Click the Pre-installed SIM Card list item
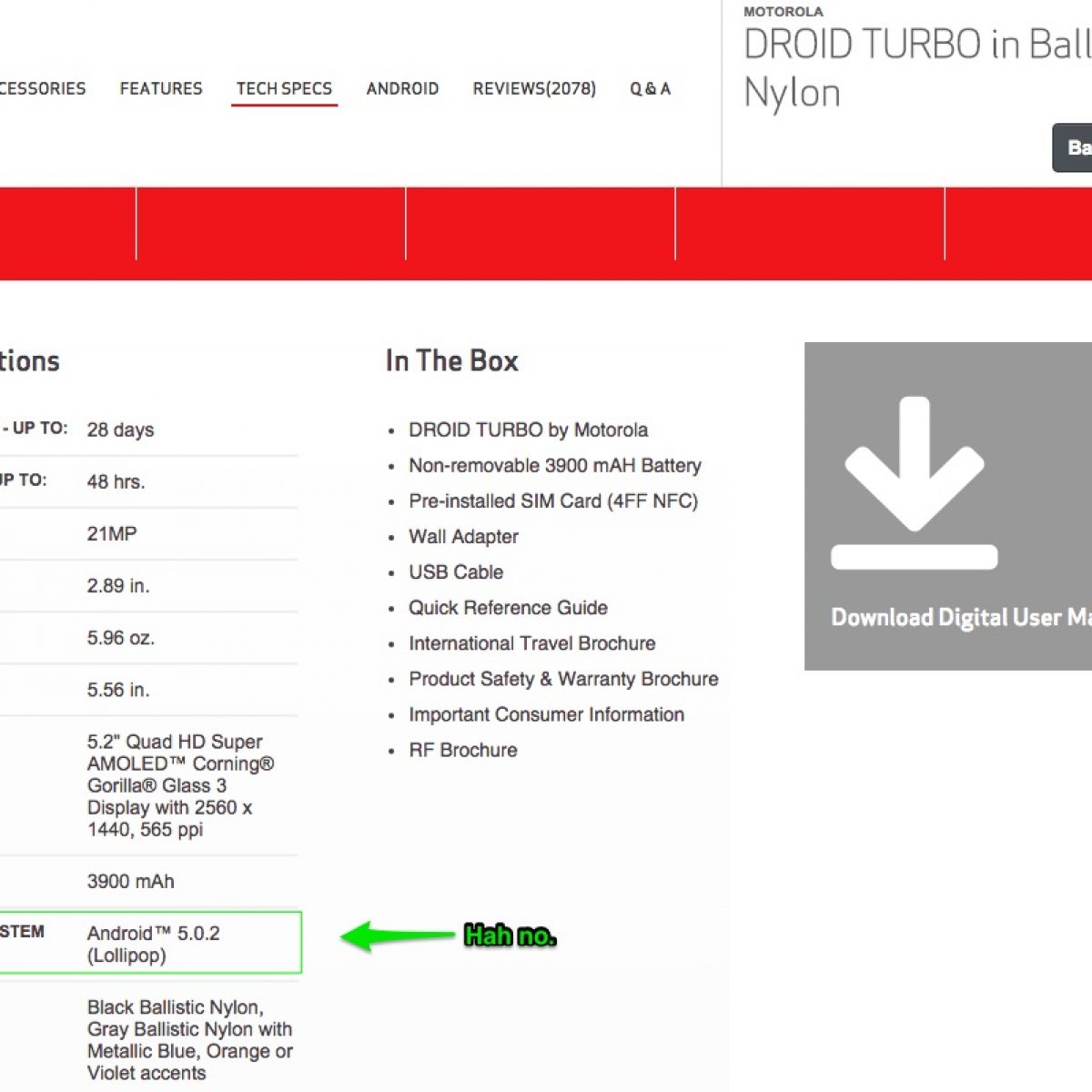1092x1092 pixels. pos(552,501)
